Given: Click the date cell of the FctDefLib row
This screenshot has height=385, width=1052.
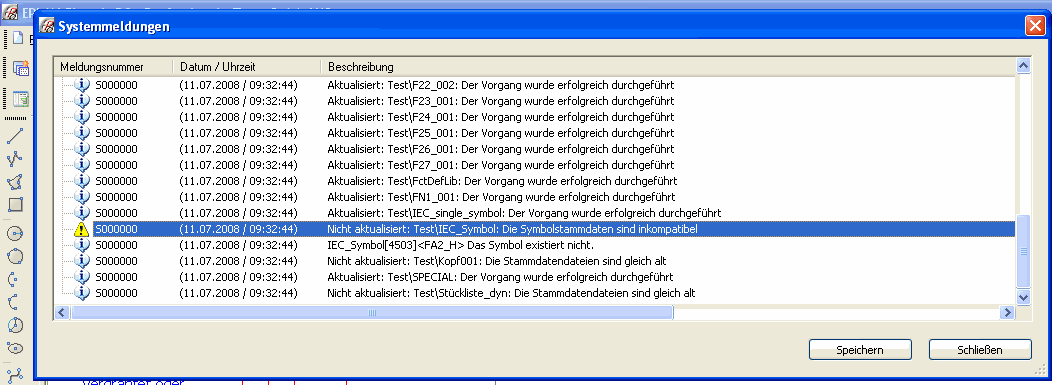Looking at the screenshot, I should [x=238, y=181].
